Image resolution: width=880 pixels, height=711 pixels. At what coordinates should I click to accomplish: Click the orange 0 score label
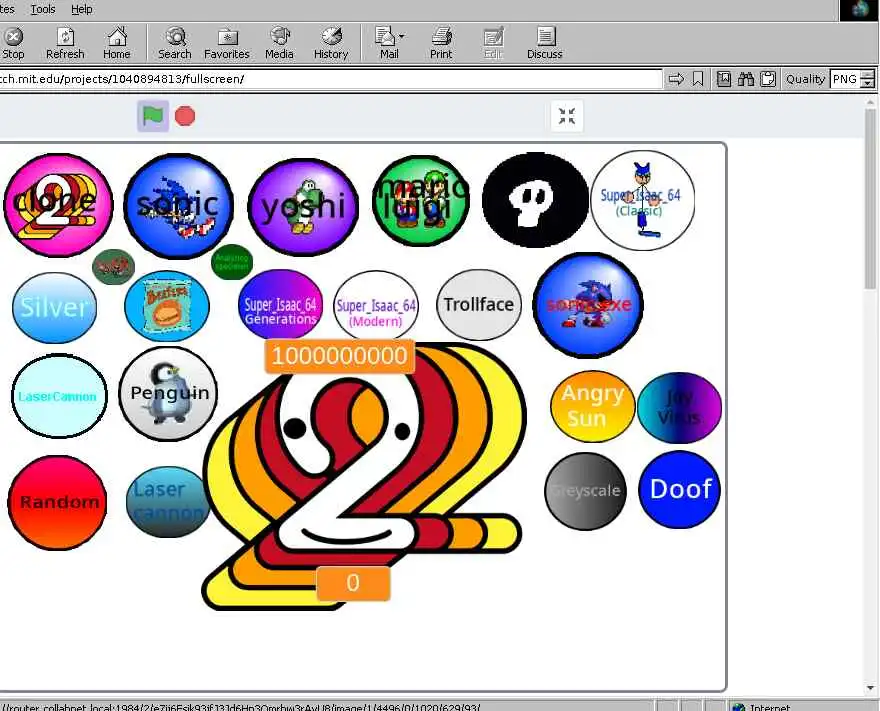[x=353, y=584]
